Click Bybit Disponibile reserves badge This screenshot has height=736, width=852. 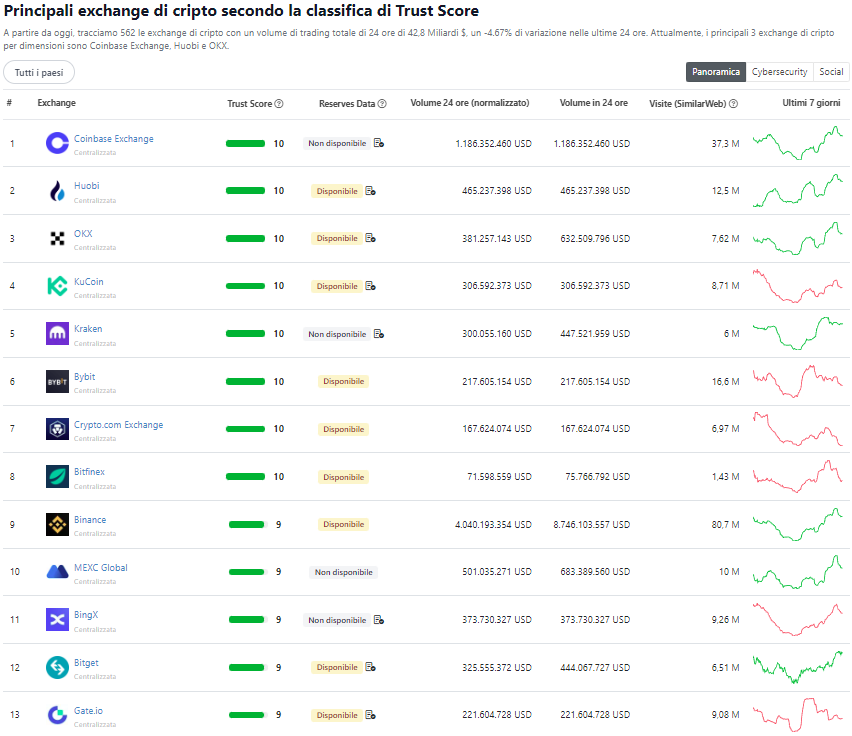coord(343,381)
